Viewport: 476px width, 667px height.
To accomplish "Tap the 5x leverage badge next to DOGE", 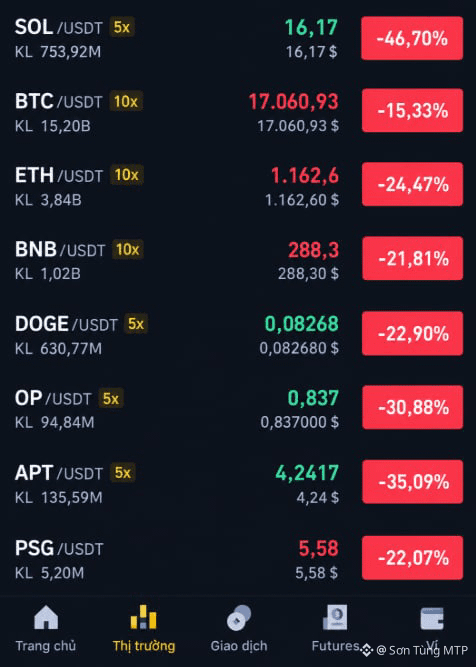I will click(x=136, y=324).
